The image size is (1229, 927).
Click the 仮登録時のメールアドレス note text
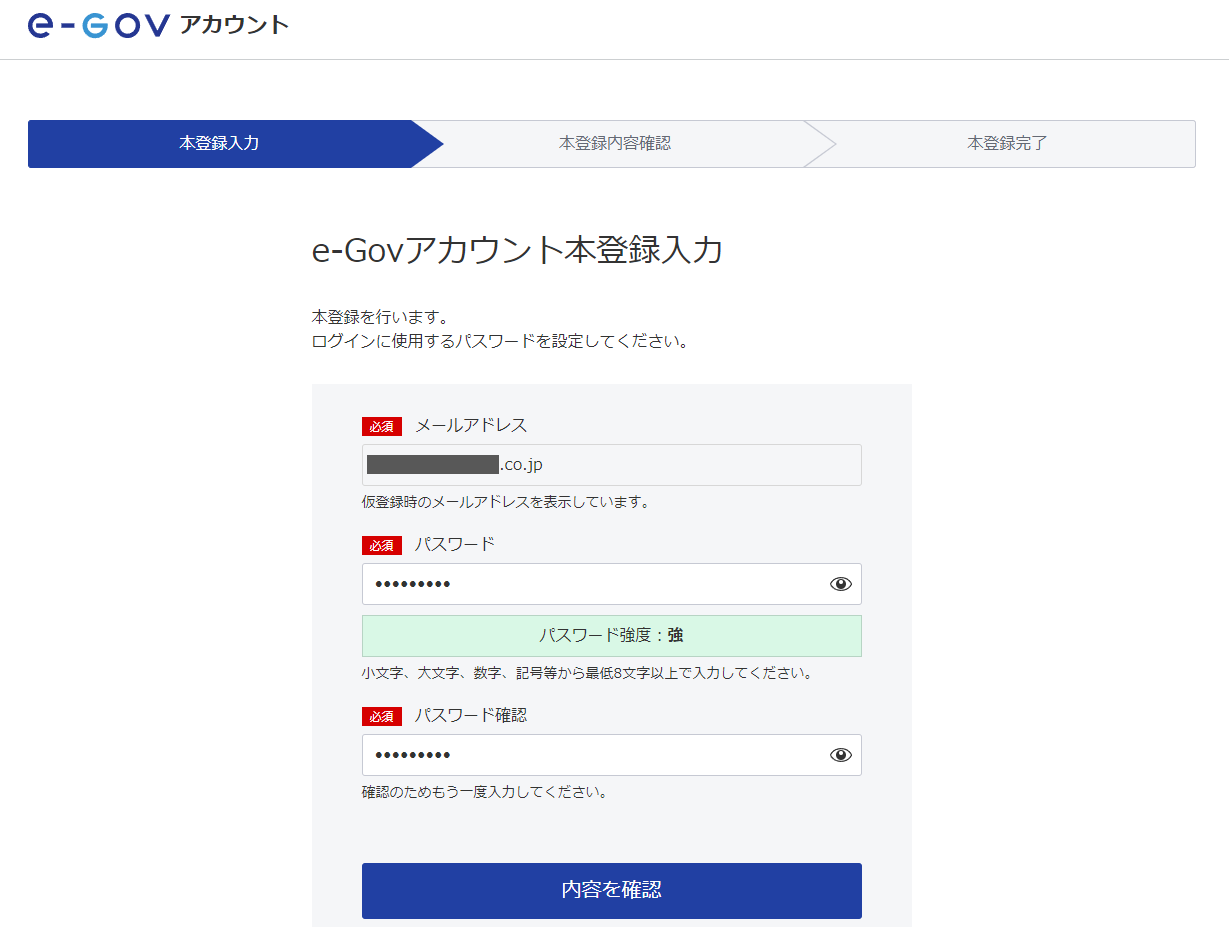coord(505,502)
